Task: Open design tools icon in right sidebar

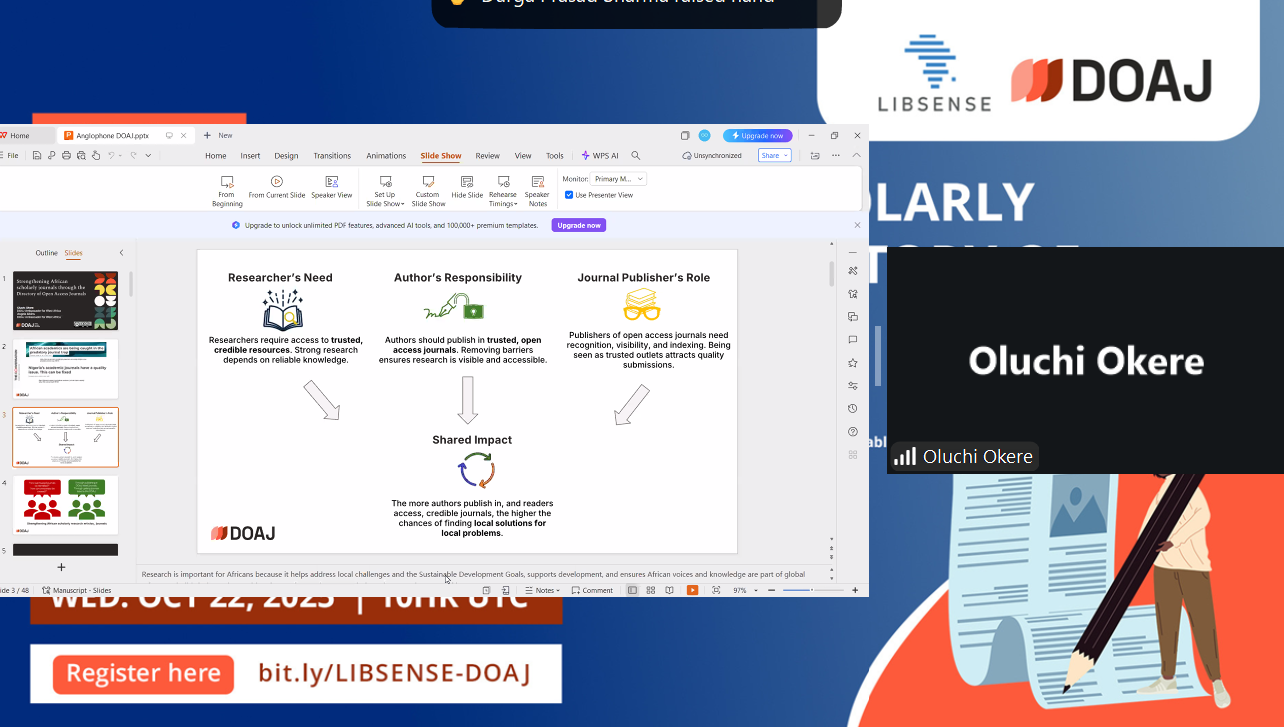Action: (853, 271)
